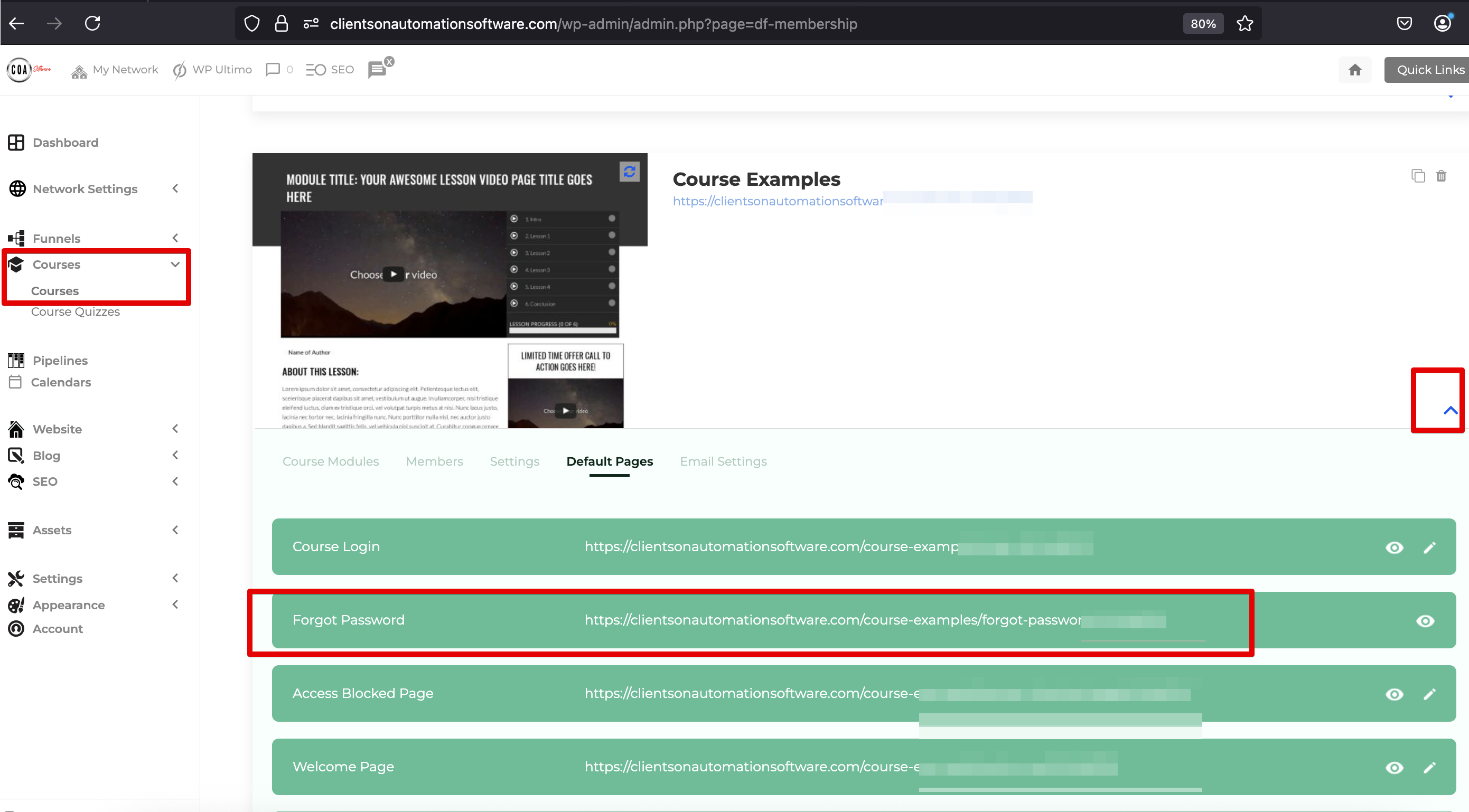The width and height of the screenshot is (1469, 812).
Task: Switch to the Email Settings tab
Action: [723, 461]
